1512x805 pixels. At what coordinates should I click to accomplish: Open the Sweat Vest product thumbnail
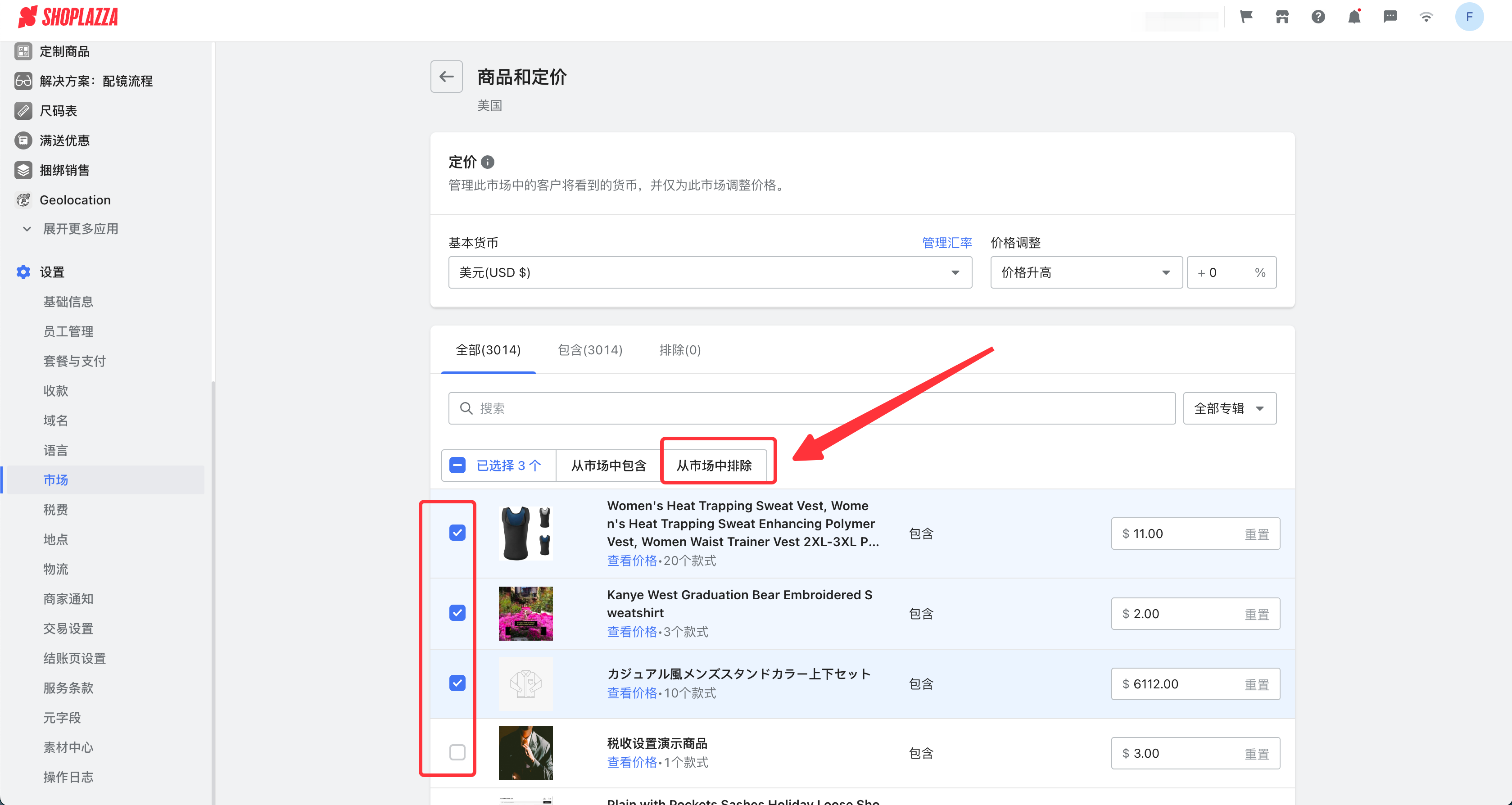(x=525, y=534)
